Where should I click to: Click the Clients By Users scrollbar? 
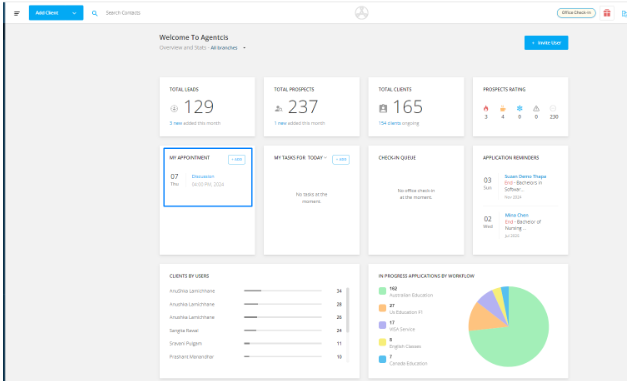[x=347, y=310]
